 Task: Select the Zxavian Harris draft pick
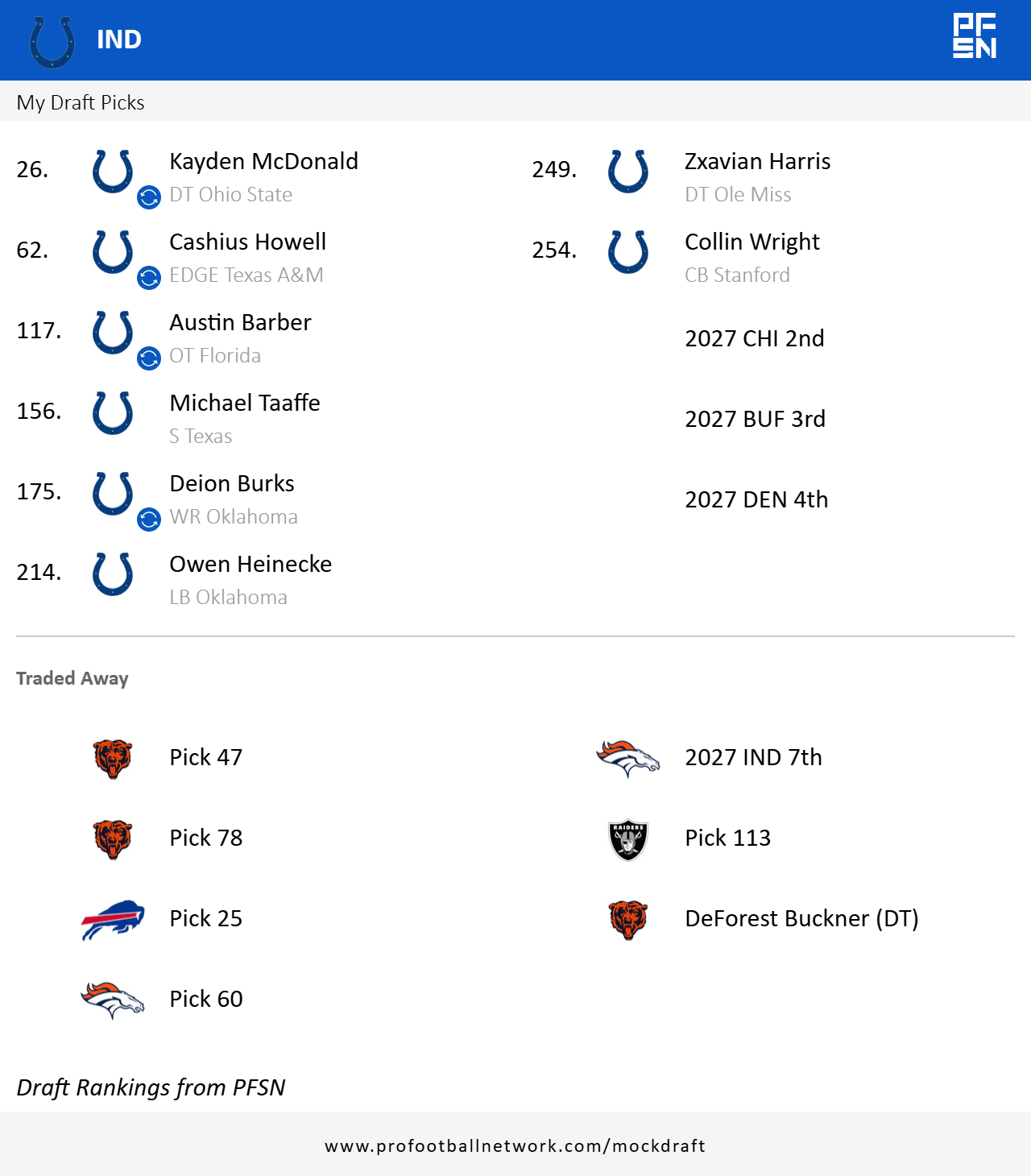pyautogui.click(x=757, y=161)
